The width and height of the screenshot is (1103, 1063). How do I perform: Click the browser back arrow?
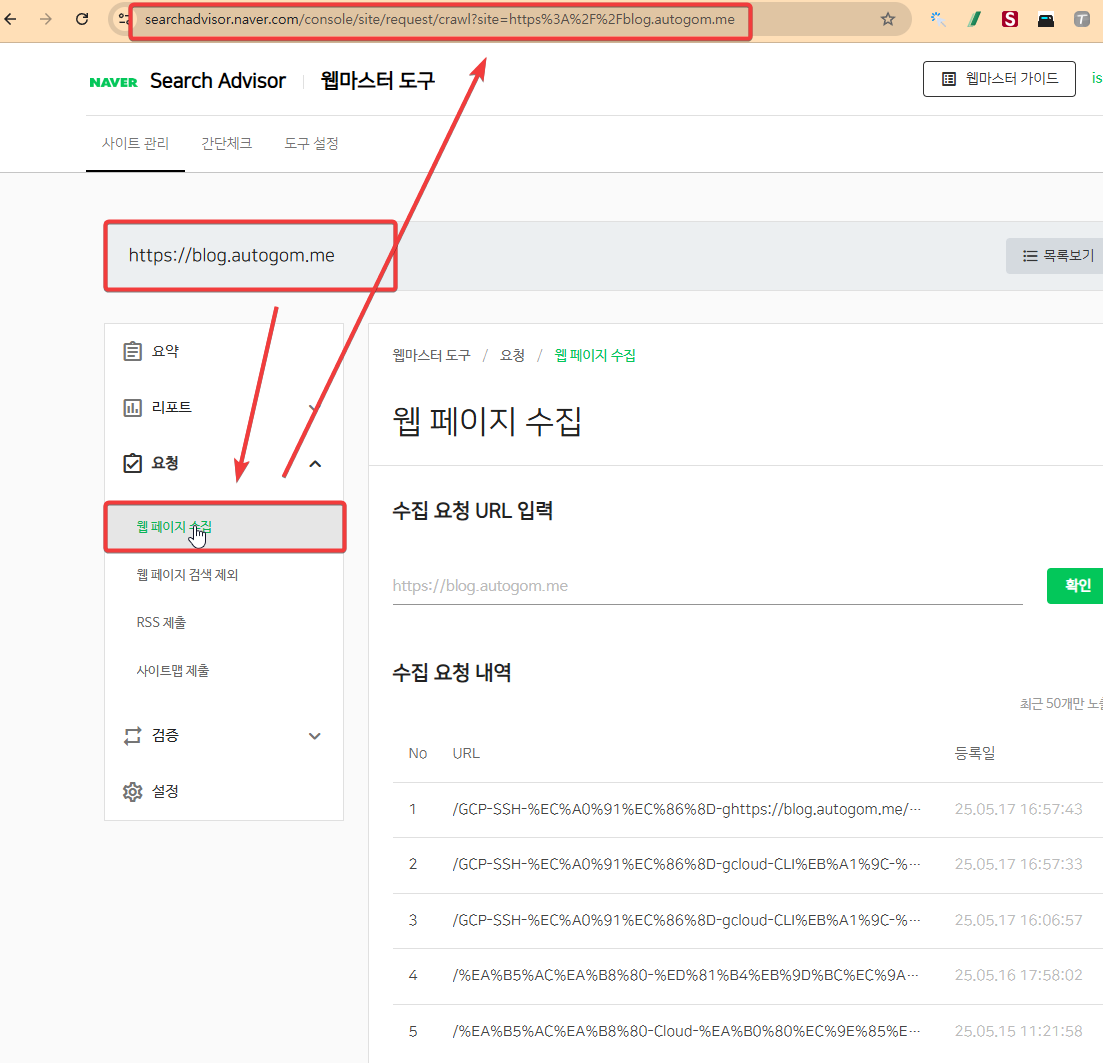point(11,19)
